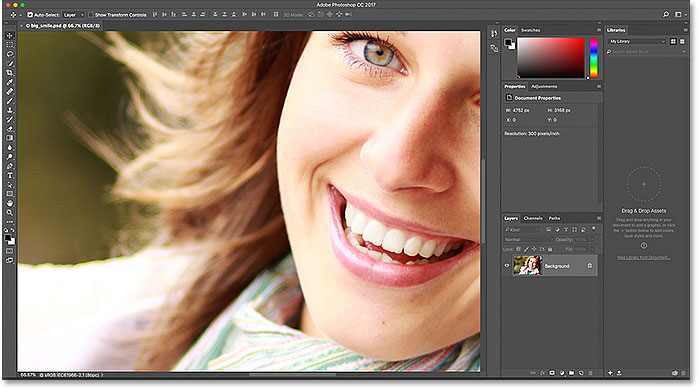
Task: Switch to the Adjustments tab
Action: (x=544, y=86)
